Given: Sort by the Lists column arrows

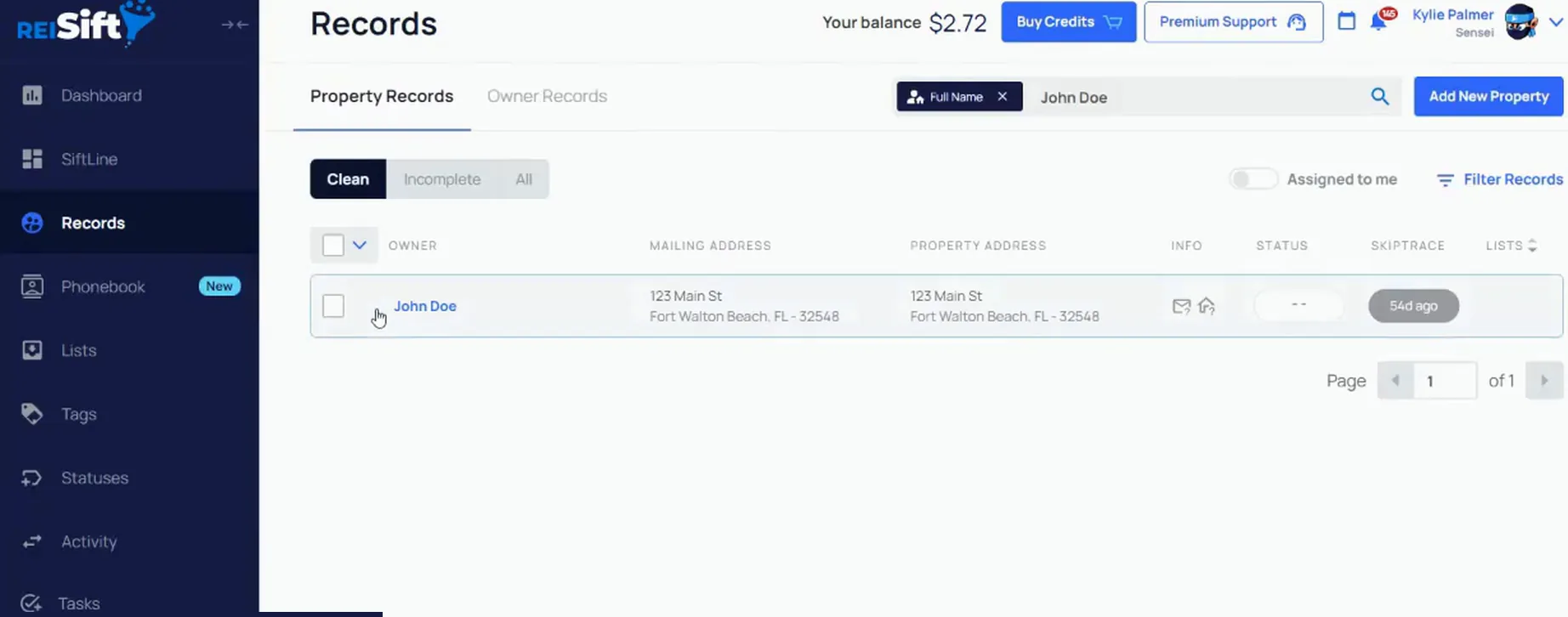Looking at the screenshot, I should [x=1532, y=246].
